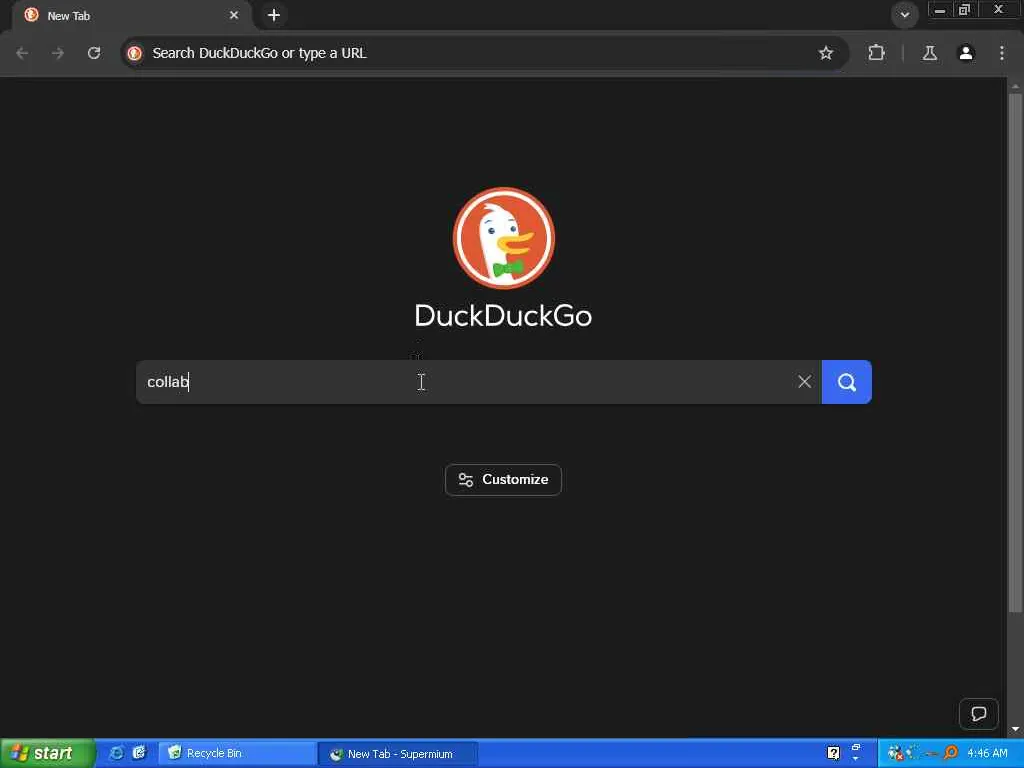Select the New Tab browser tab

(131, 15)
